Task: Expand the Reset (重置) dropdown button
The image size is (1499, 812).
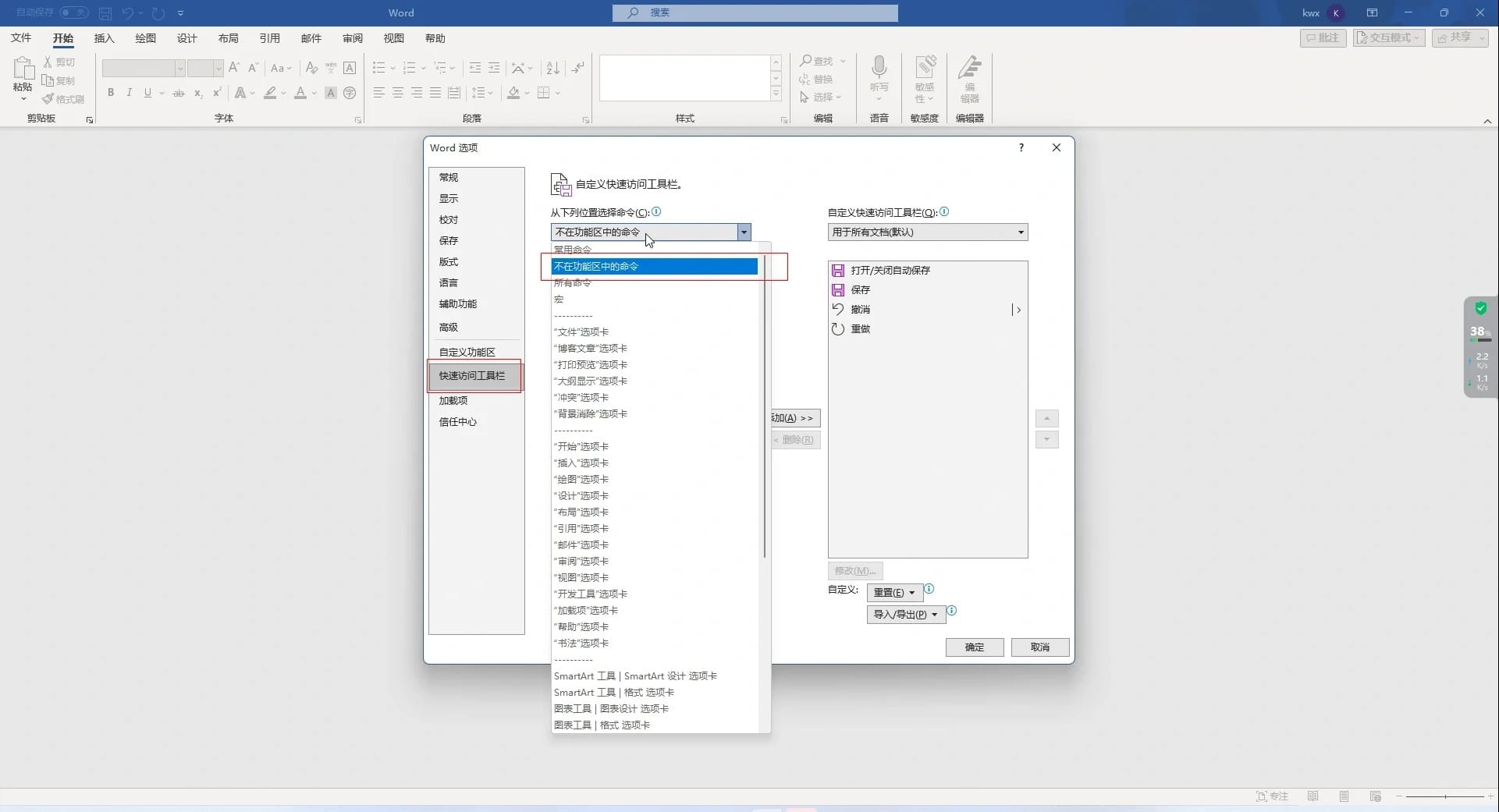Action: pos(894,593)
